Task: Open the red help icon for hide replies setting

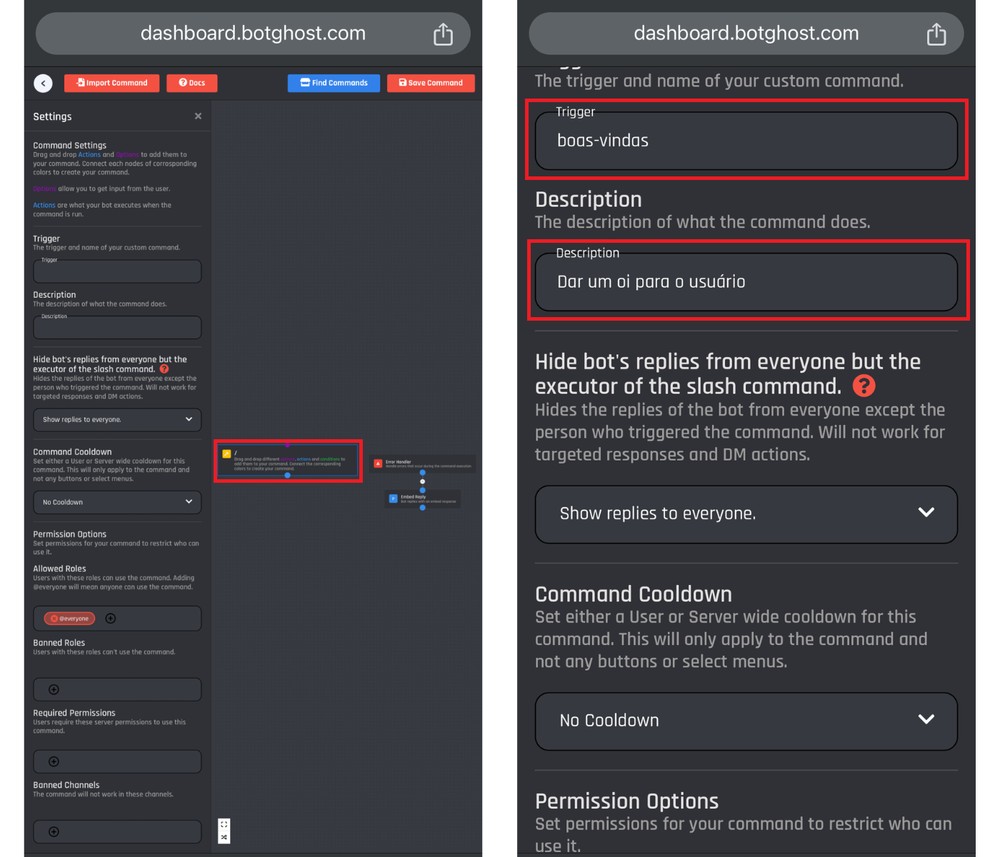Action: click(x=863, y=385)
